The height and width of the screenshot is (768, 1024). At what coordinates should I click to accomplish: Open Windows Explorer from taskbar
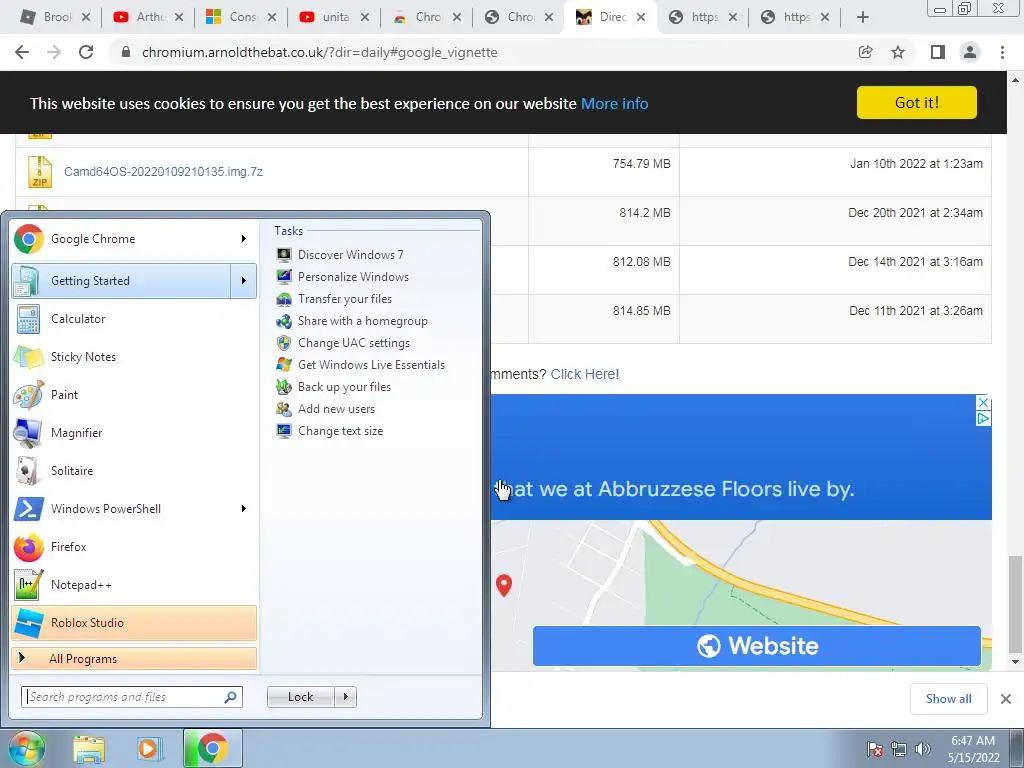tap(89, 749)
